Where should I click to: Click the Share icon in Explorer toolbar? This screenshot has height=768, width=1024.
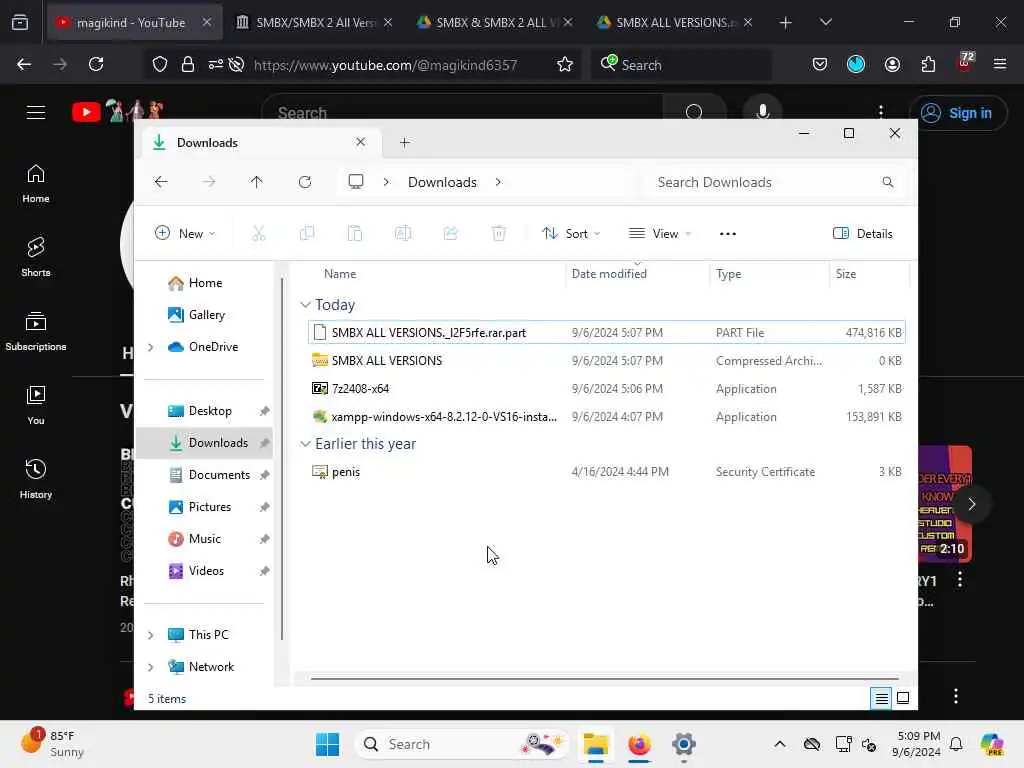point(451,233)
